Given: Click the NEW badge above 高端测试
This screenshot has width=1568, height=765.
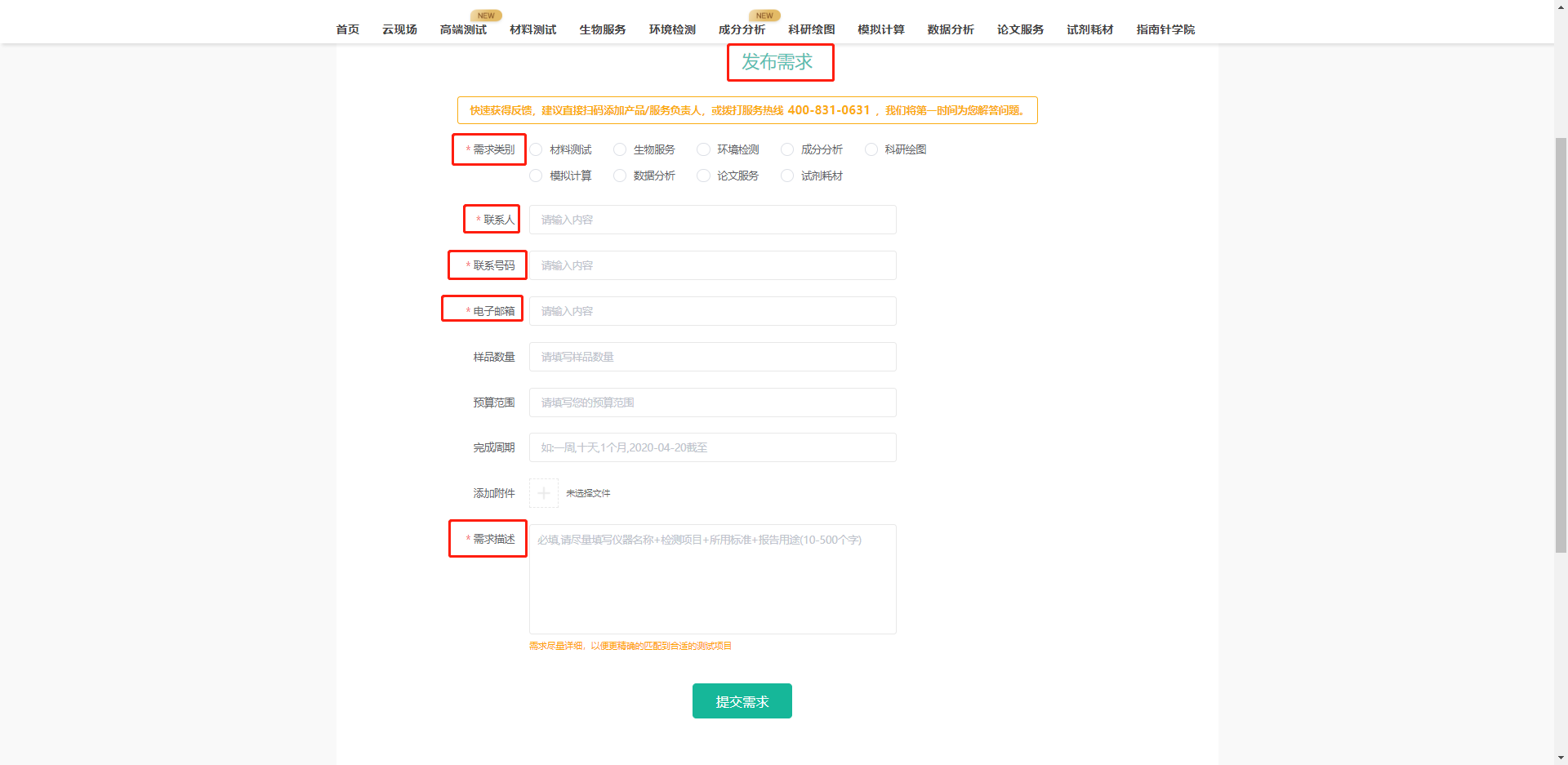Looking at the screenshot, I should 486,15.
